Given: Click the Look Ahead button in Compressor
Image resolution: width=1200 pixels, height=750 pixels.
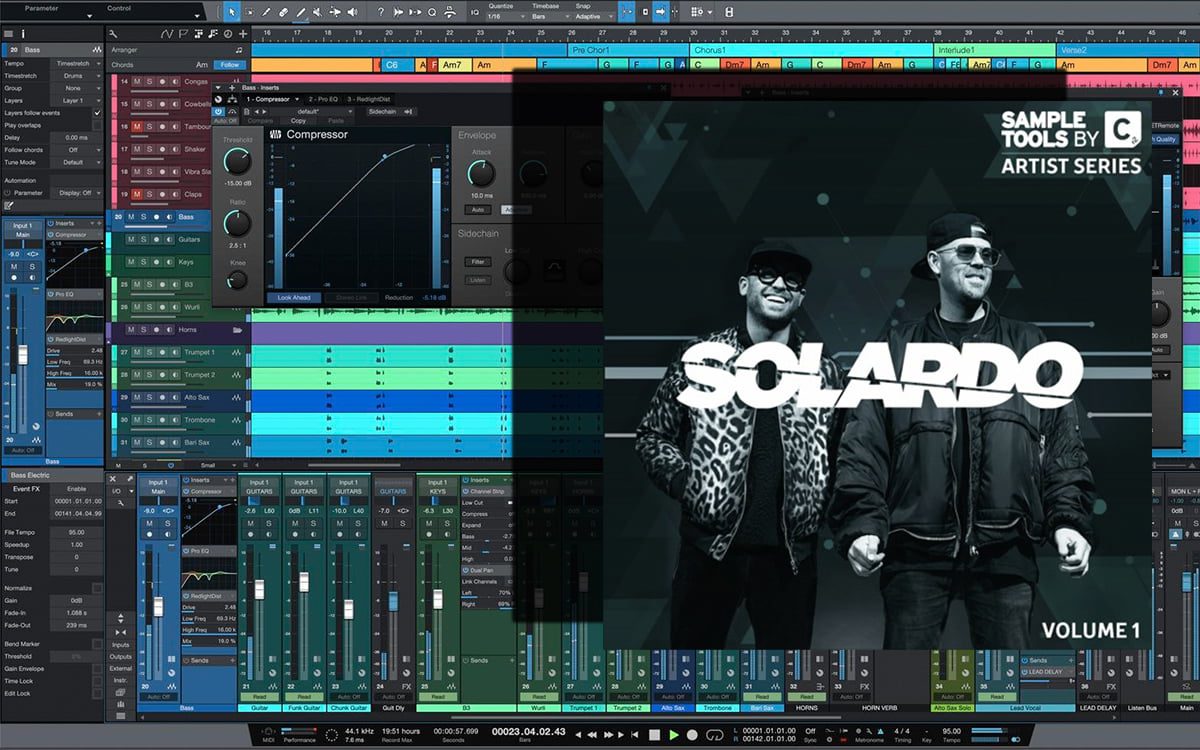Looking at the screenshot, I should click(294, 297).
